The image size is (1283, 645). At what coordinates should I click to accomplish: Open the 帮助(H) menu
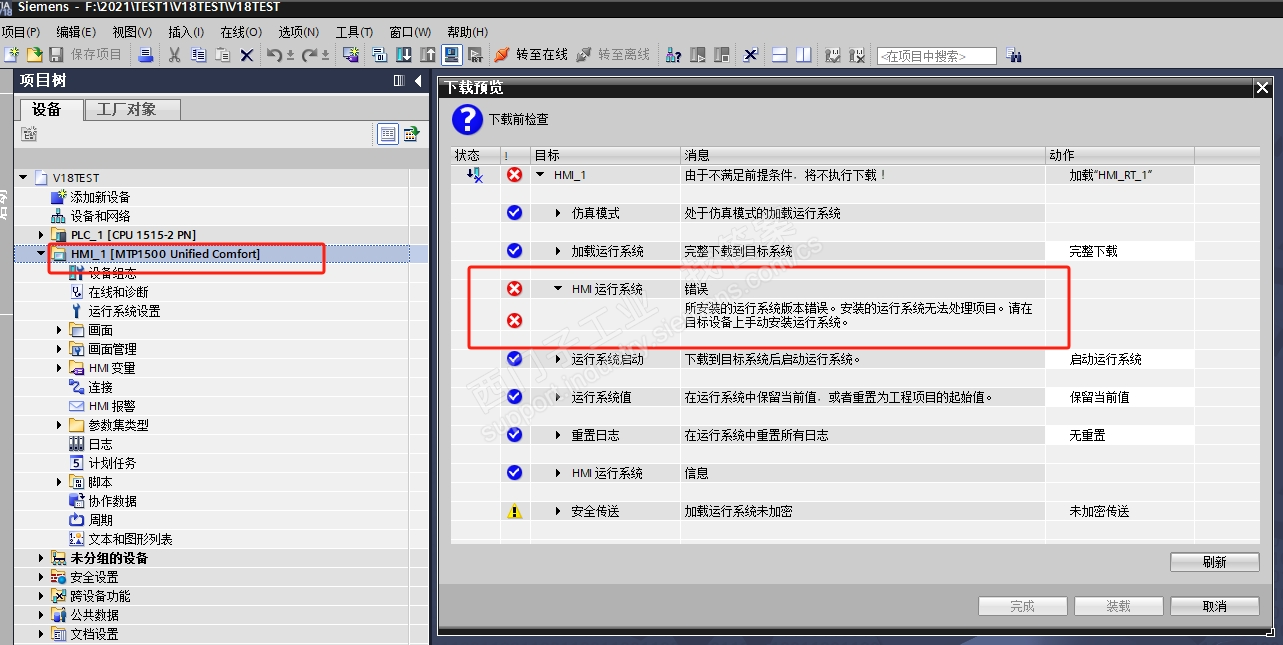click(x=468, y=32)
